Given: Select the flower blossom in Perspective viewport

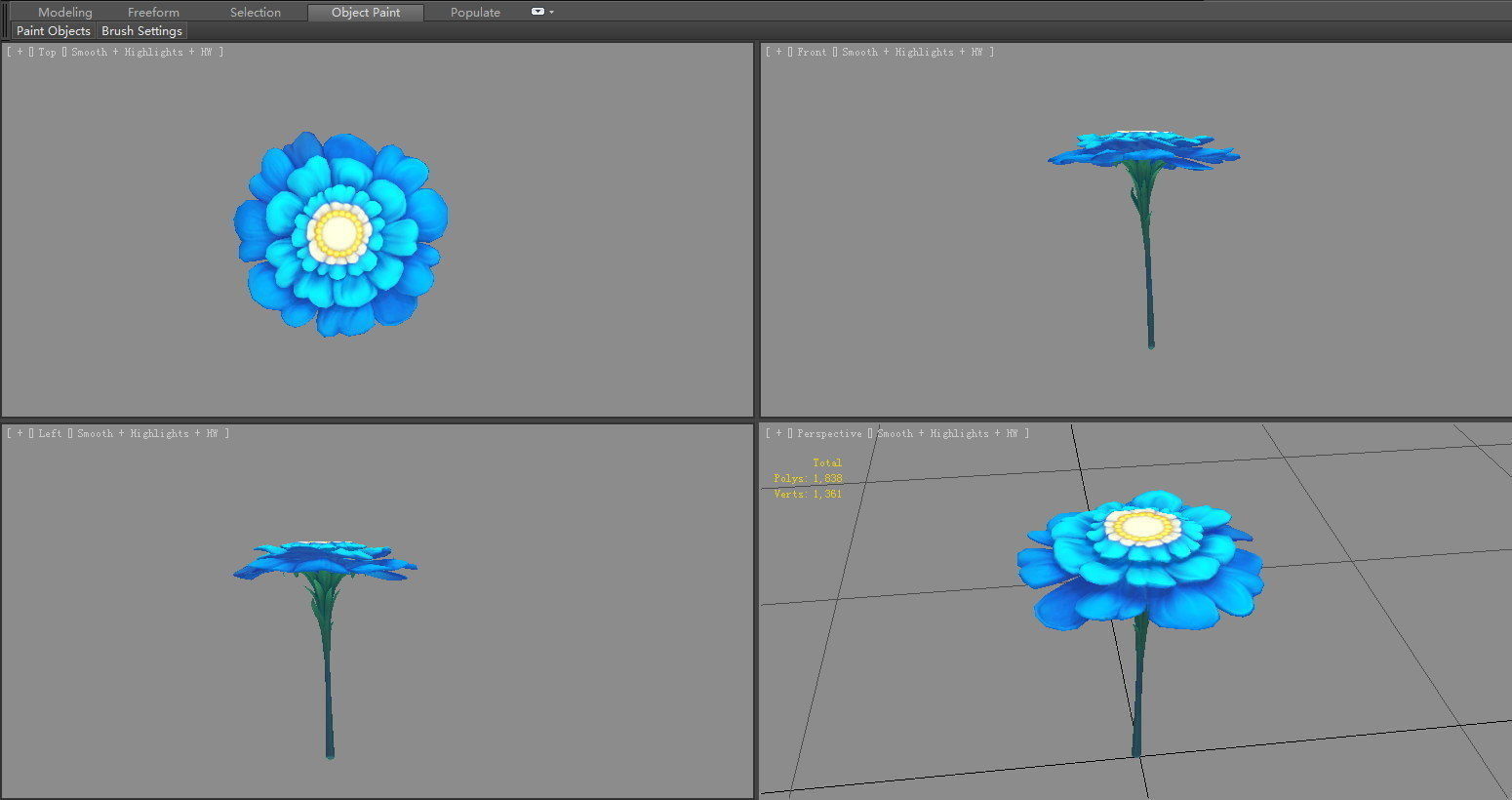Looking at the screenshot, I should point(1140,561).
